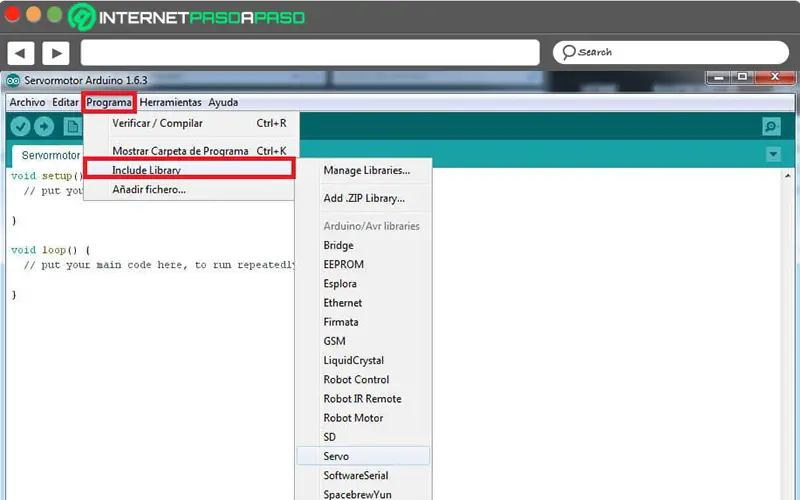Click the editor scrollbar up arrow
This screenshot has width=800, height=500.
coord(788,176)
